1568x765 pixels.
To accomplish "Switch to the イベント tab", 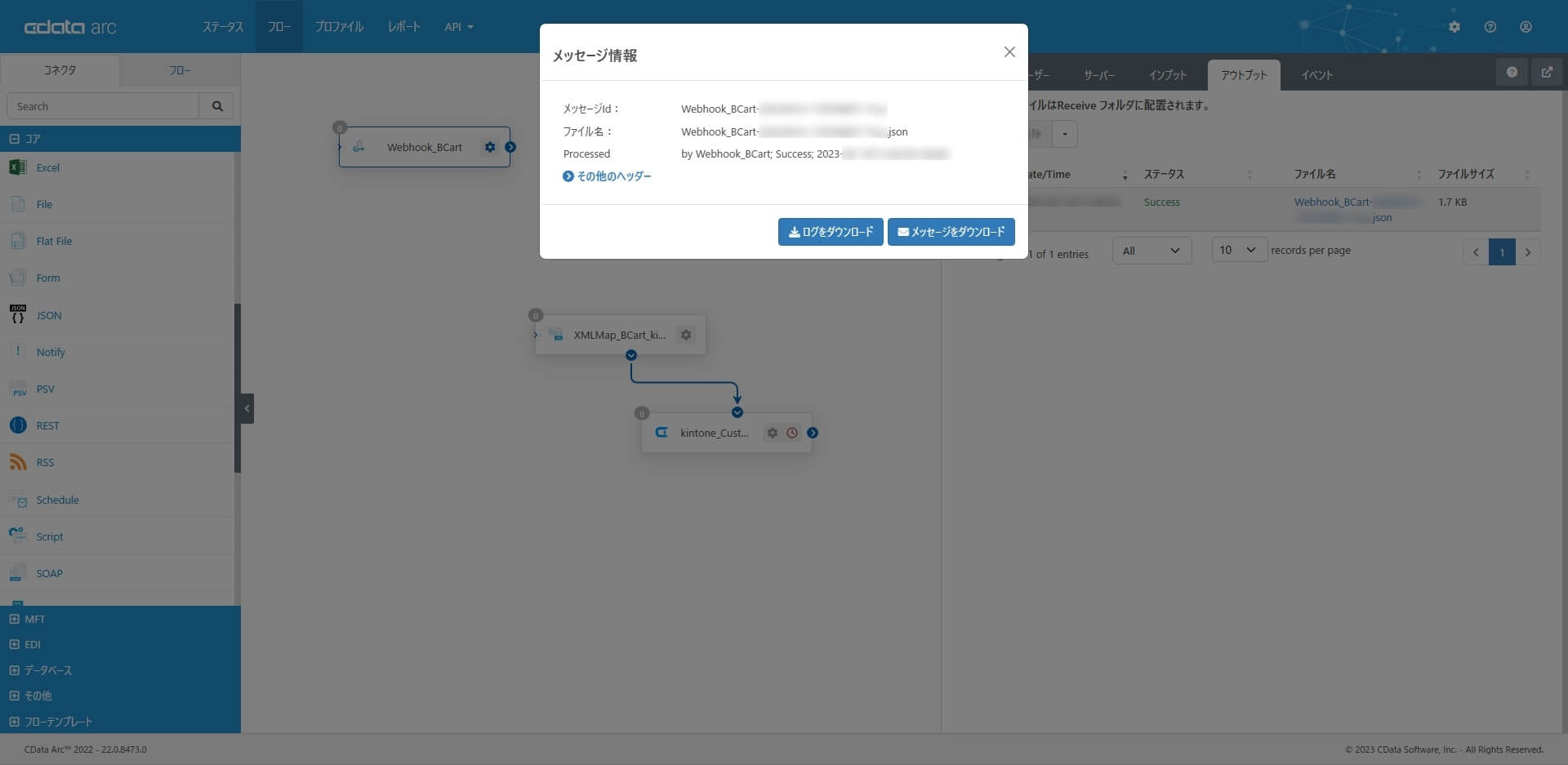I will coord(1316,75).
